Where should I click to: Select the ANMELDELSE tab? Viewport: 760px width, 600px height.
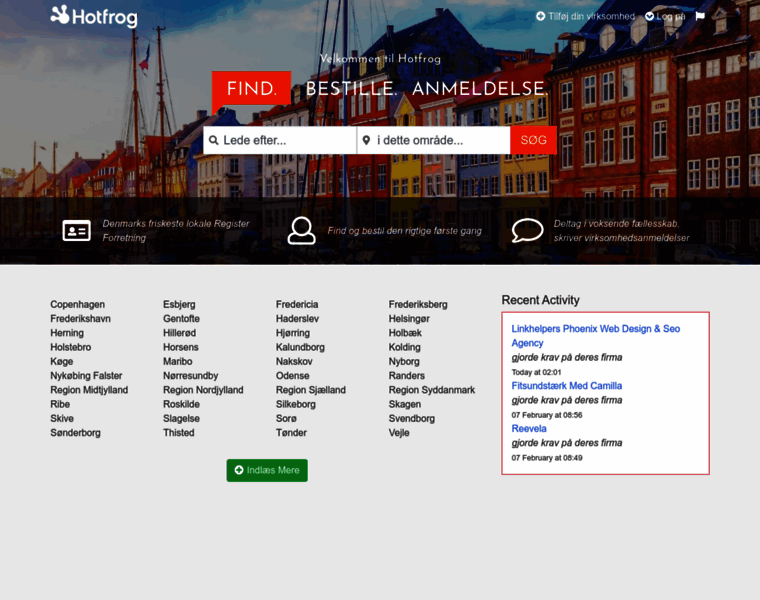[x=480, y=89]
